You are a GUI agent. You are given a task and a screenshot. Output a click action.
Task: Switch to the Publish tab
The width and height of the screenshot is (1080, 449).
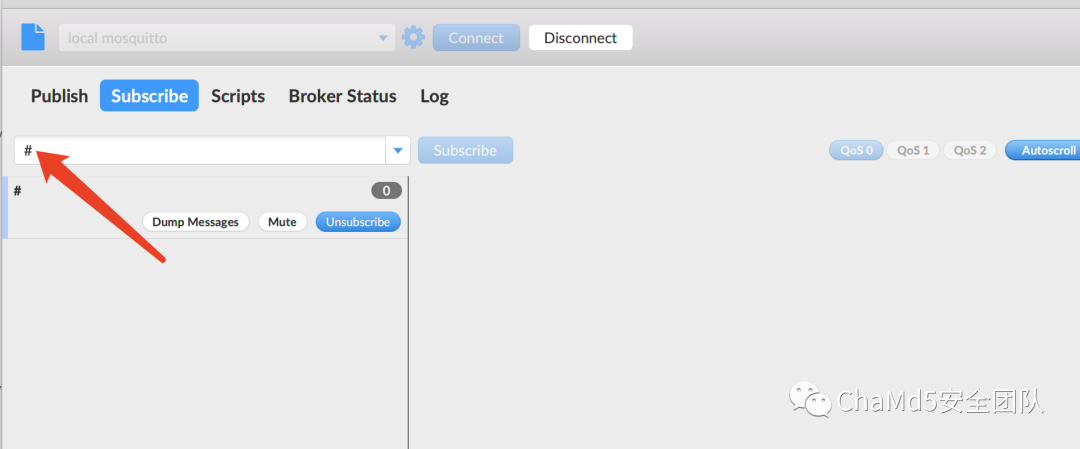[x=59, y=96]
